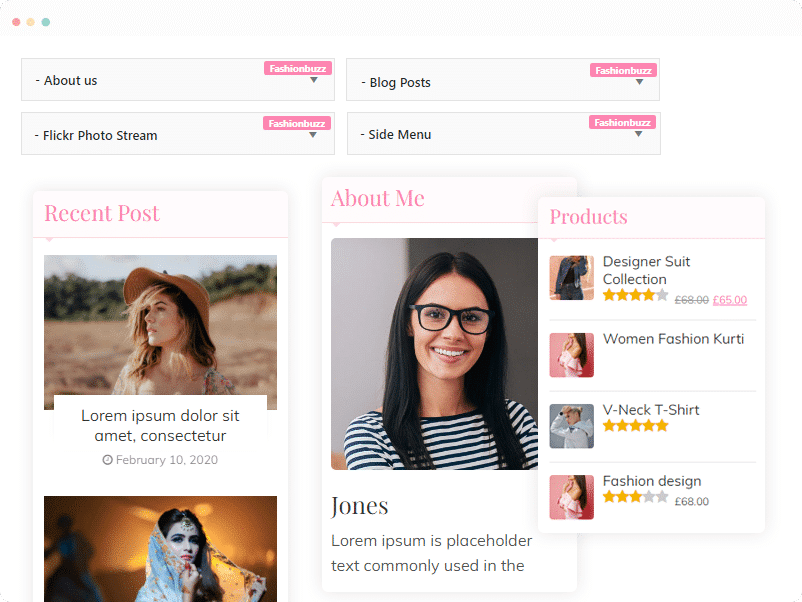Open Designer Suit Collection product thumbnail

click(x=571, y=278)
